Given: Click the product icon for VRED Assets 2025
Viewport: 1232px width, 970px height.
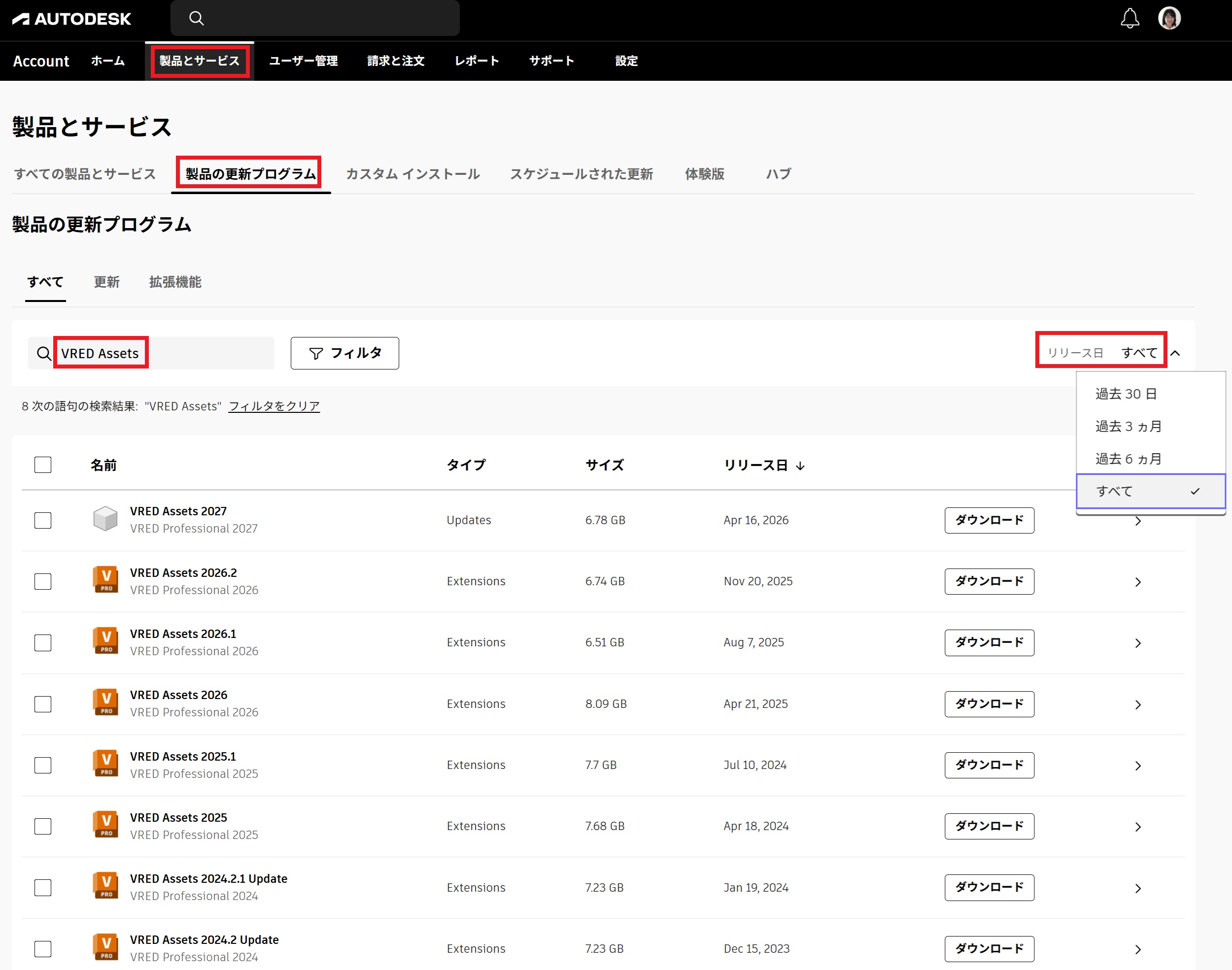Looking at the screenshot, I should [105, 825].
